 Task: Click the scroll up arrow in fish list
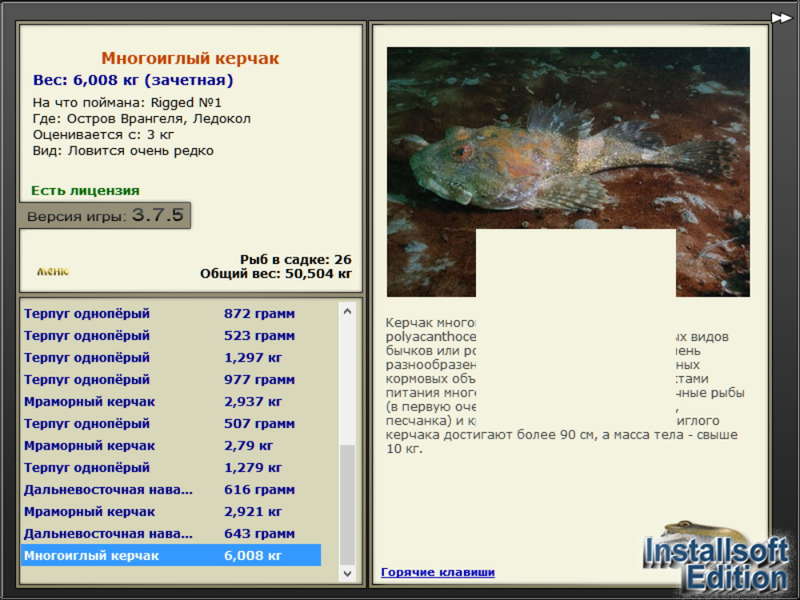pos(347,311)
